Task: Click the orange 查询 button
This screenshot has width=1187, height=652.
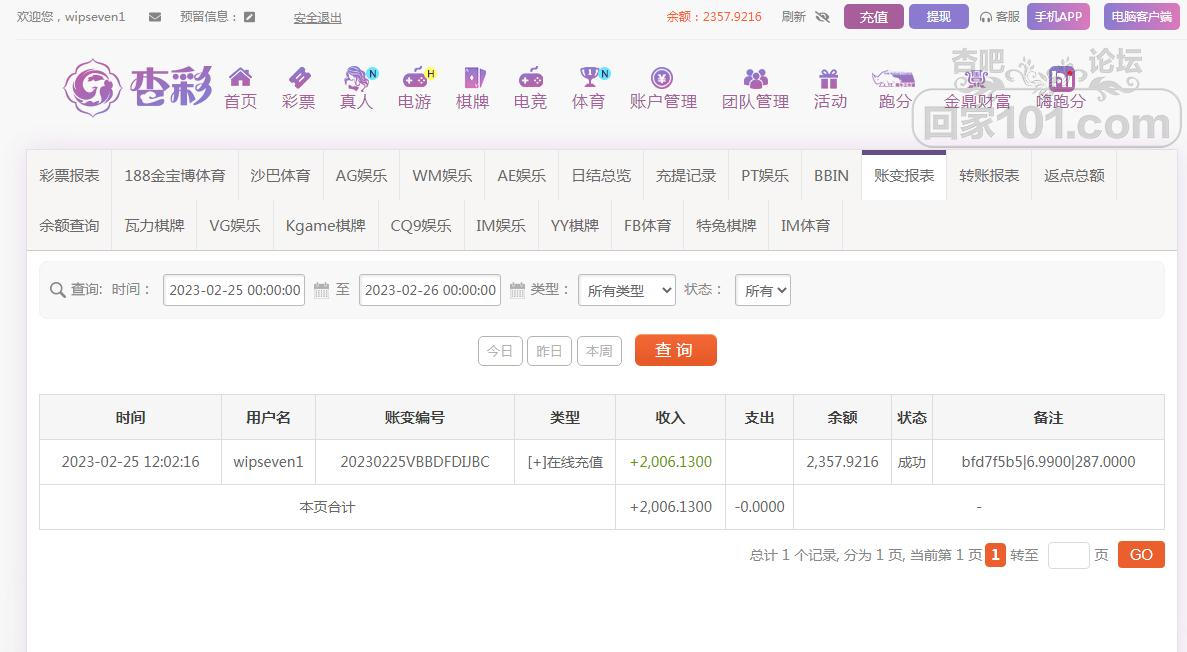Action: point(675,350)
